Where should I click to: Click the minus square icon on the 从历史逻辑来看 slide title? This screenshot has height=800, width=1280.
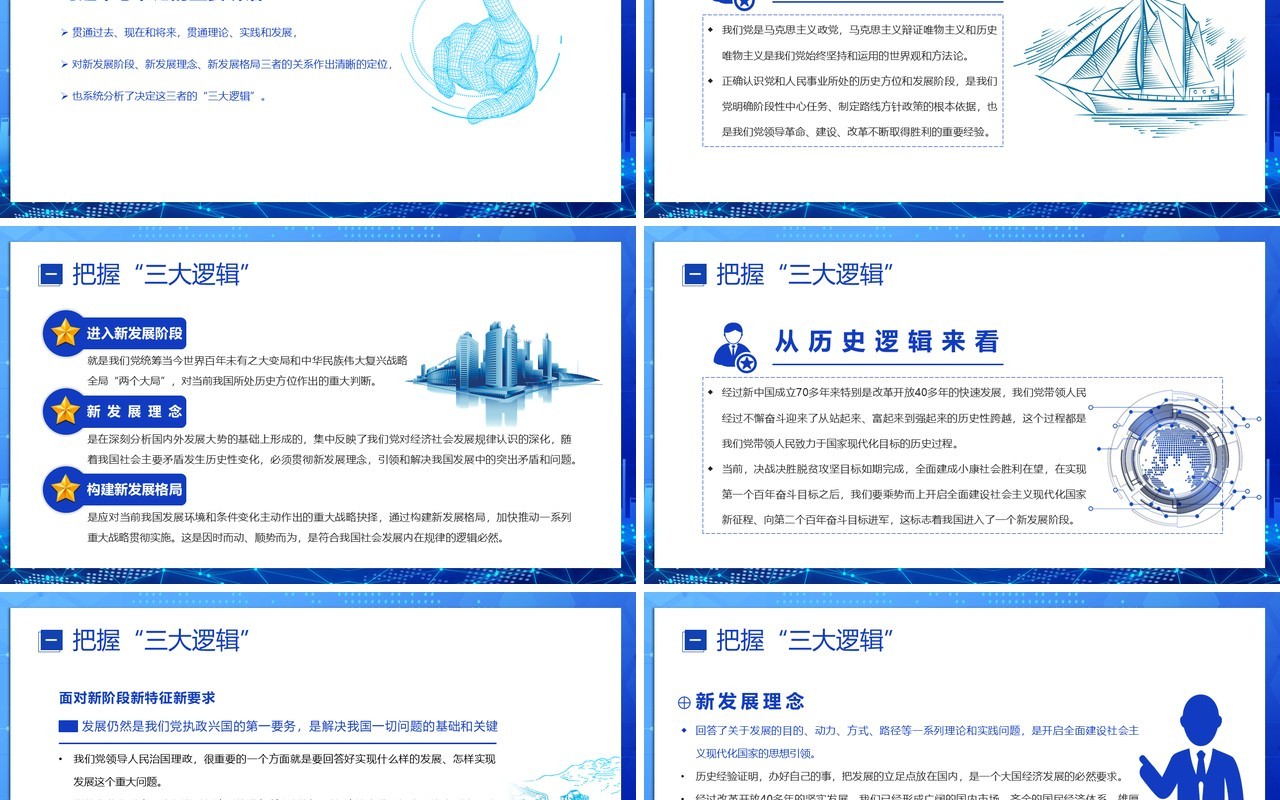click(694, 274)
